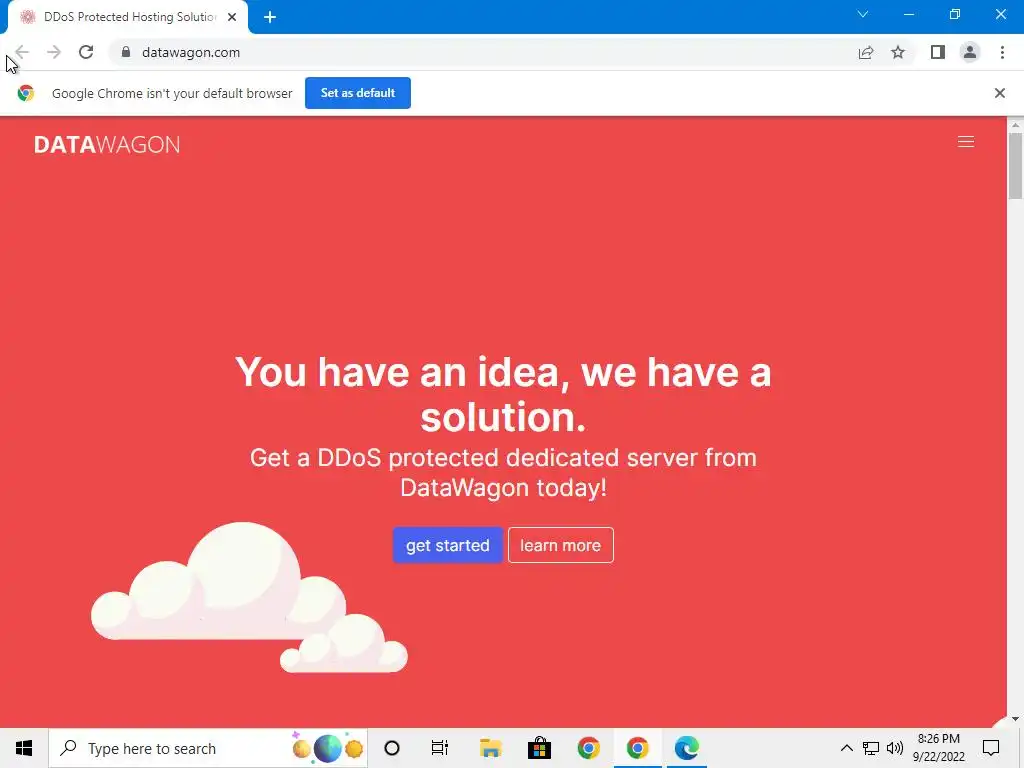Reload the datawagon.com page

[86, 52]
